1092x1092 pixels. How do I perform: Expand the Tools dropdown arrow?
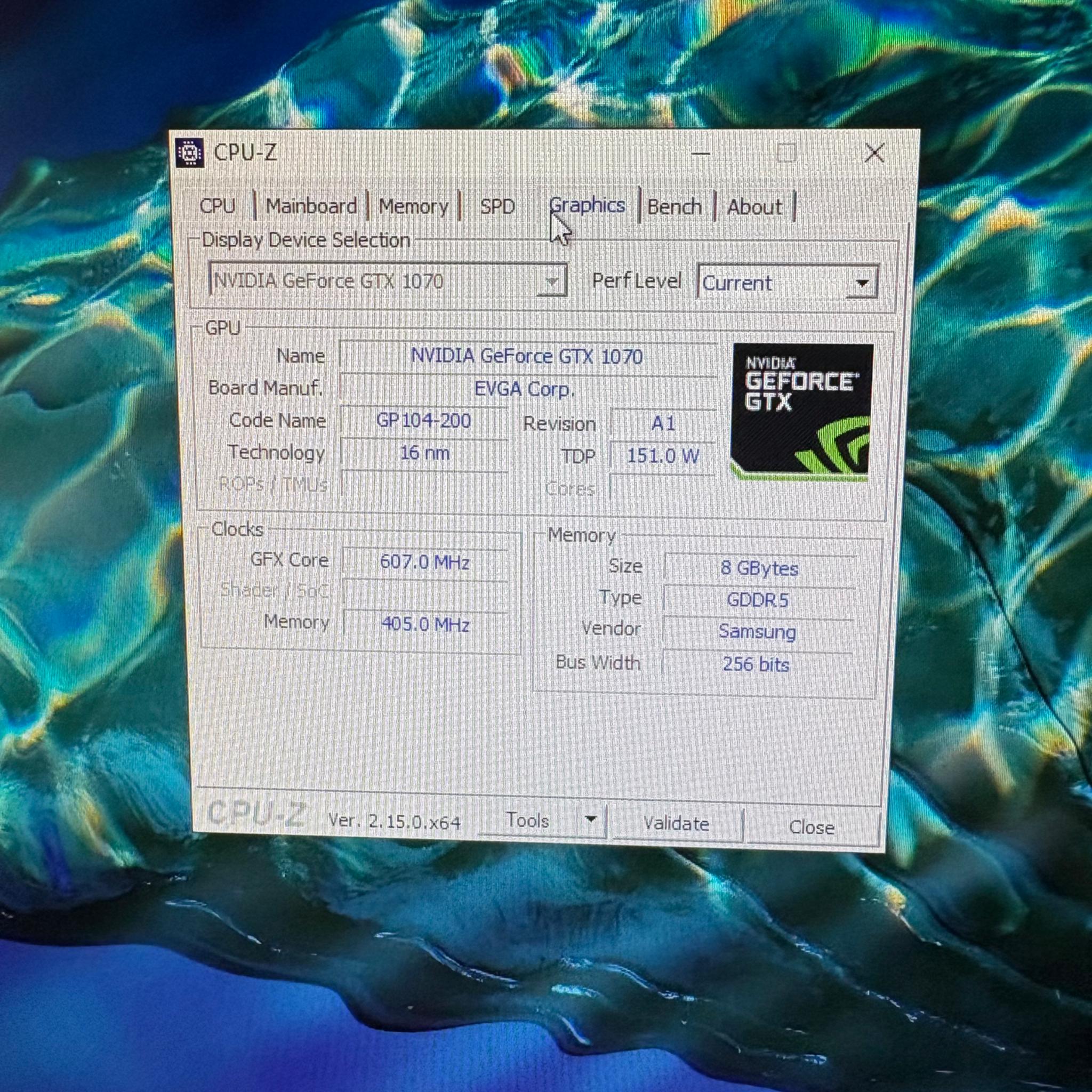590,820
